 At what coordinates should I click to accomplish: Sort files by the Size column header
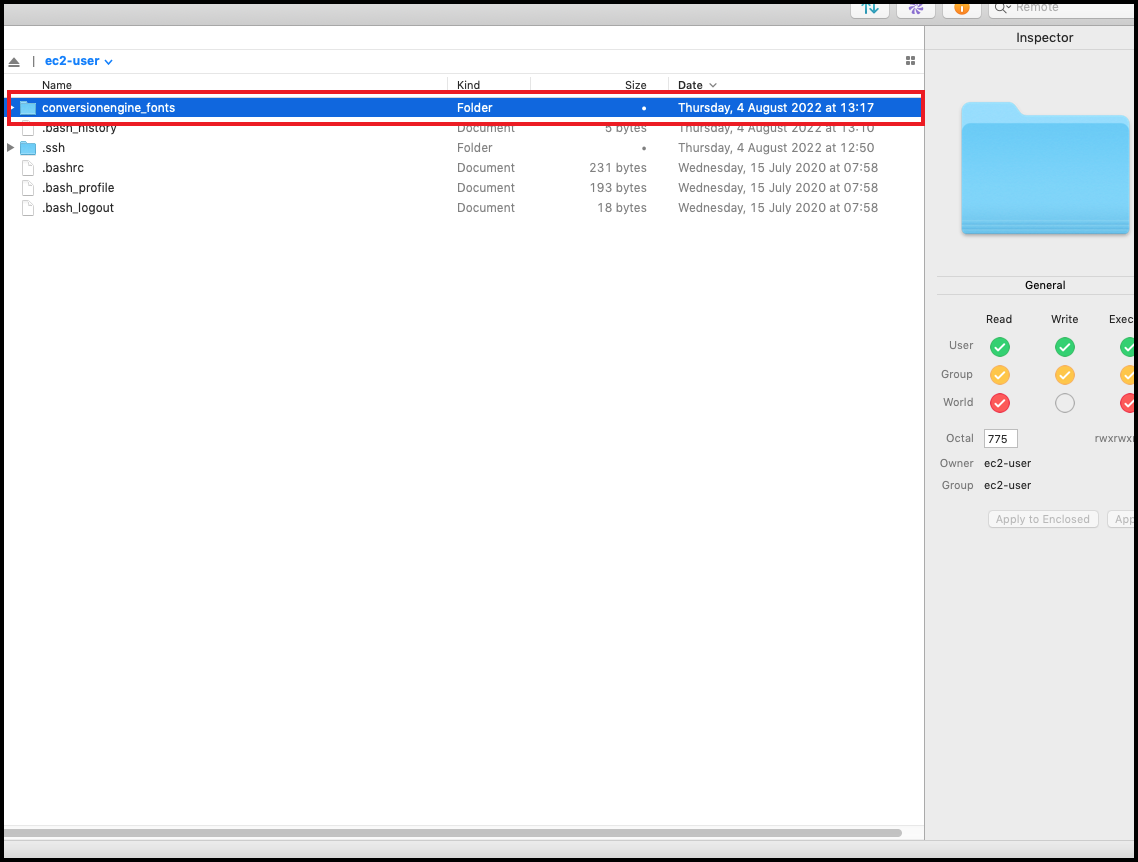tap(635, 85)
